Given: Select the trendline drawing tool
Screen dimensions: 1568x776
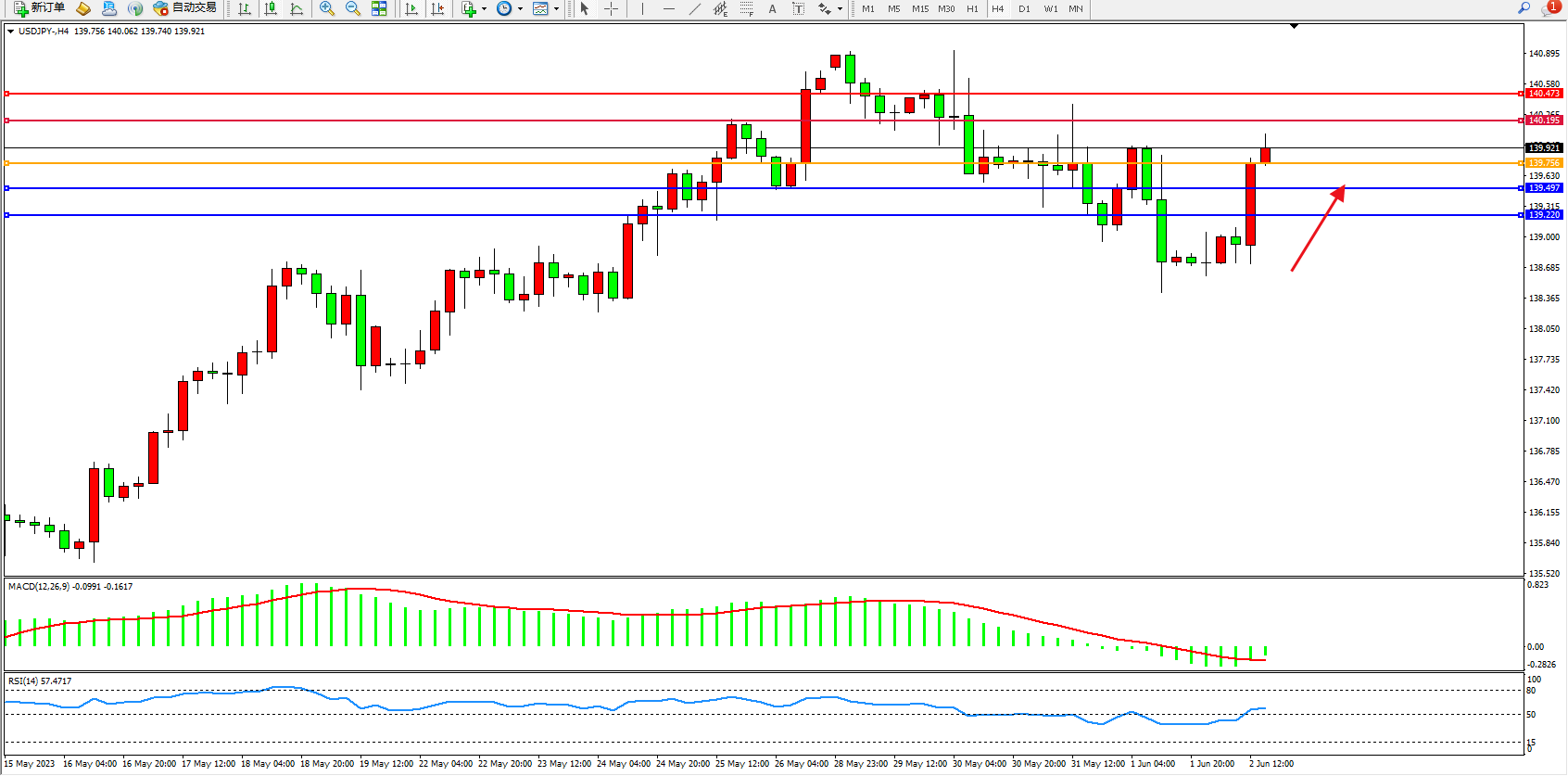Looking at the screenshot, I should point(695,8).
